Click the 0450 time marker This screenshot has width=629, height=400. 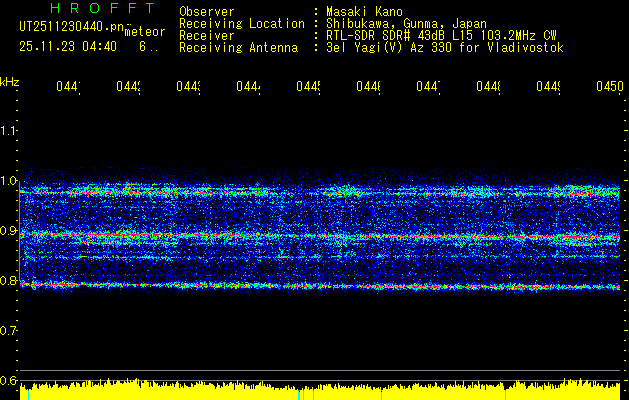(x=610, y=87)
